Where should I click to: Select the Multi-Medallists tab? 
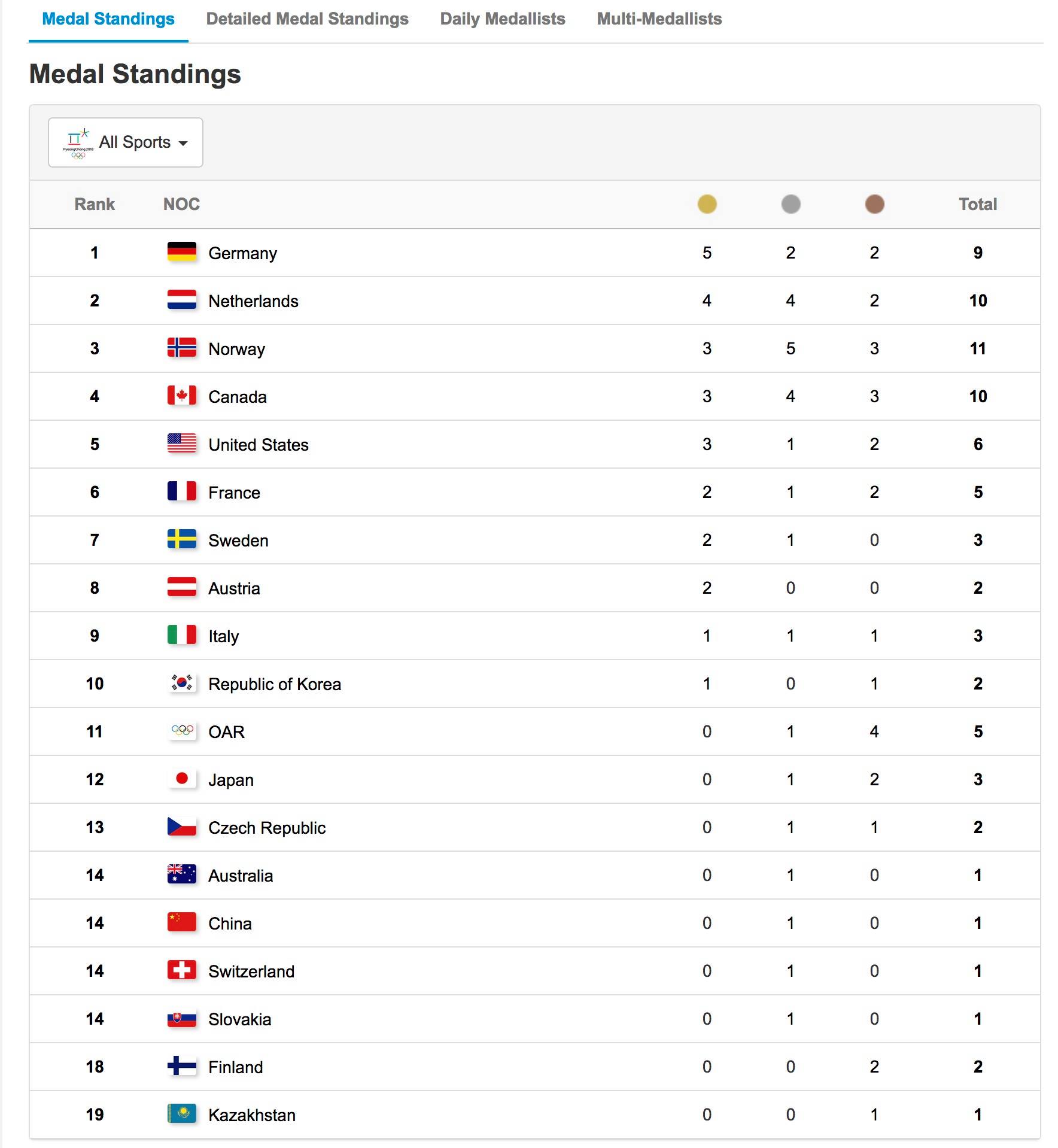click(x=659, y=19)
